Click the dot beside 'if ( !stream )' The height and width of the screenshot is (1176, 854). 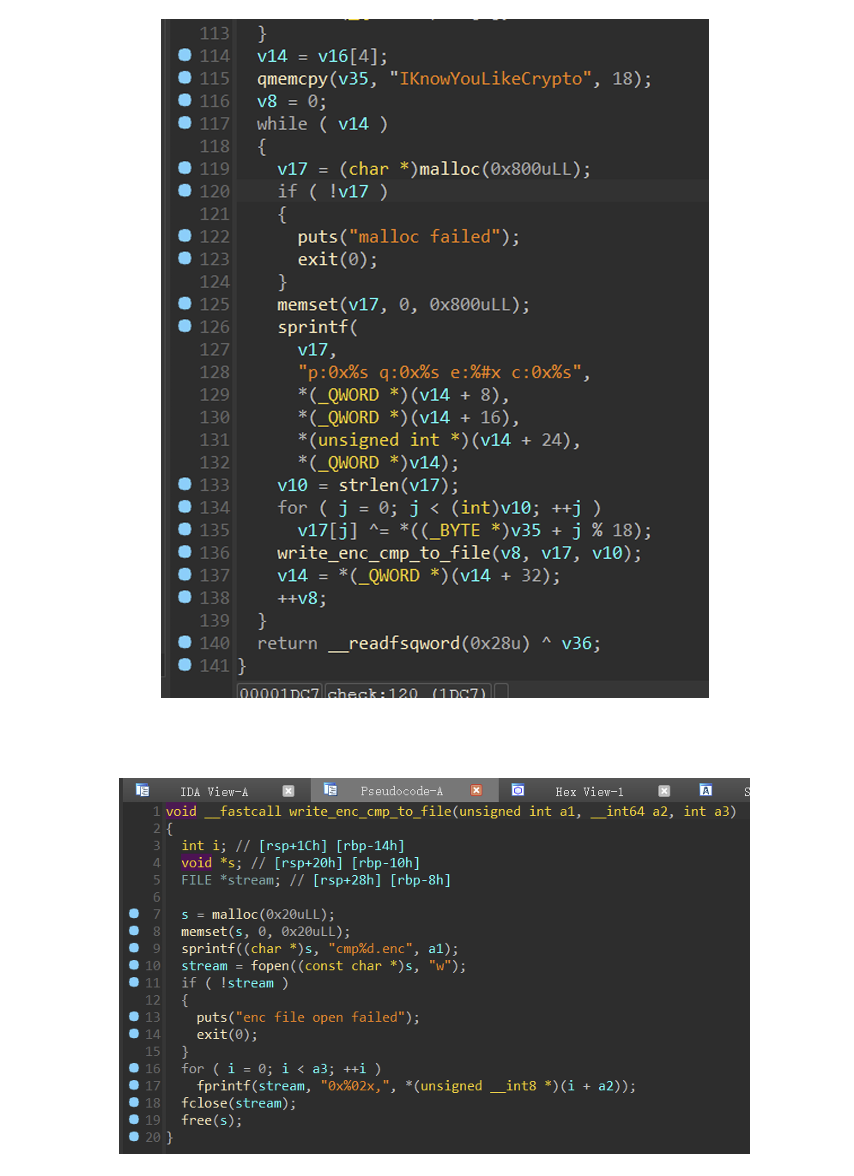pos(133,982)
